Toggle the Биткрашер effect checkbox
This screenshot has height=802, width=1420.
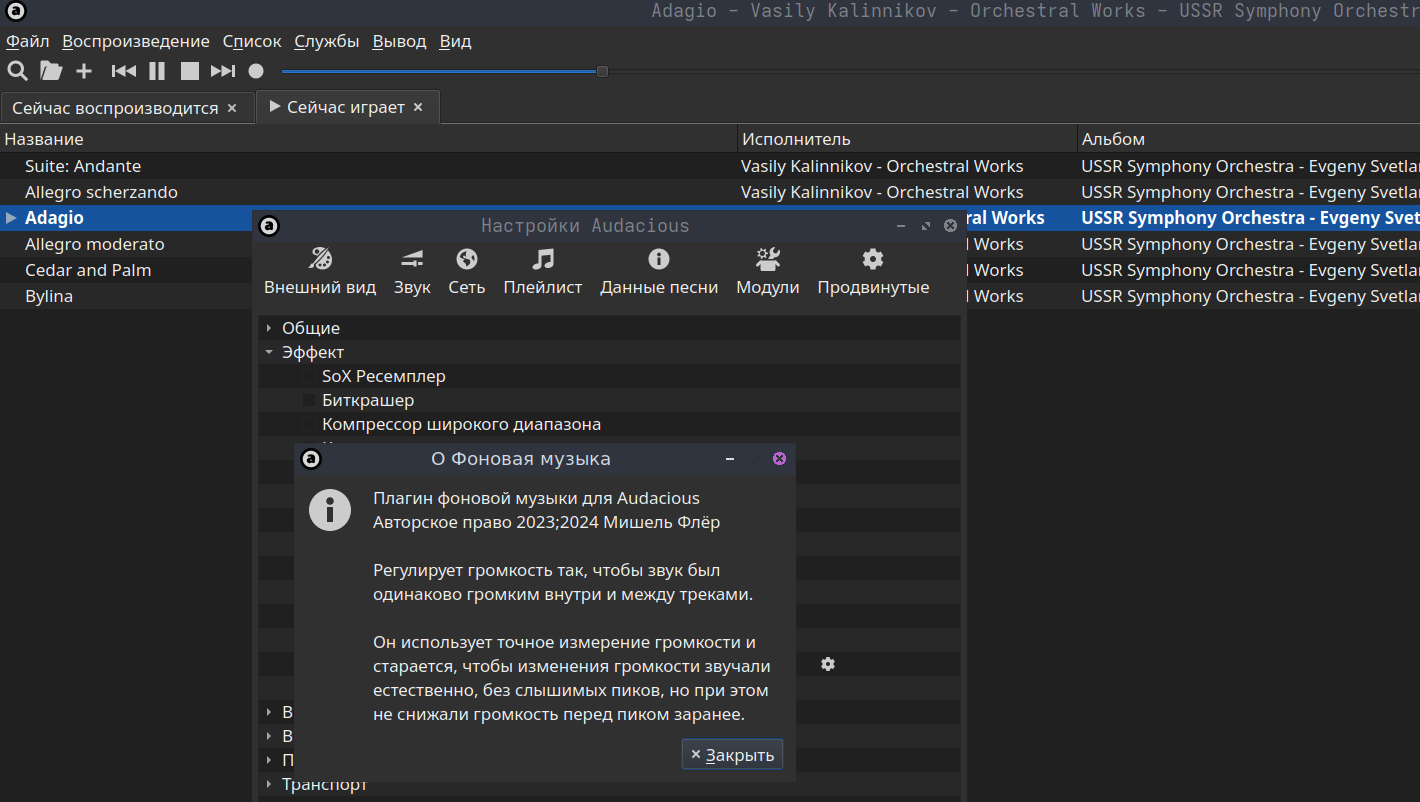pos(309,400)
